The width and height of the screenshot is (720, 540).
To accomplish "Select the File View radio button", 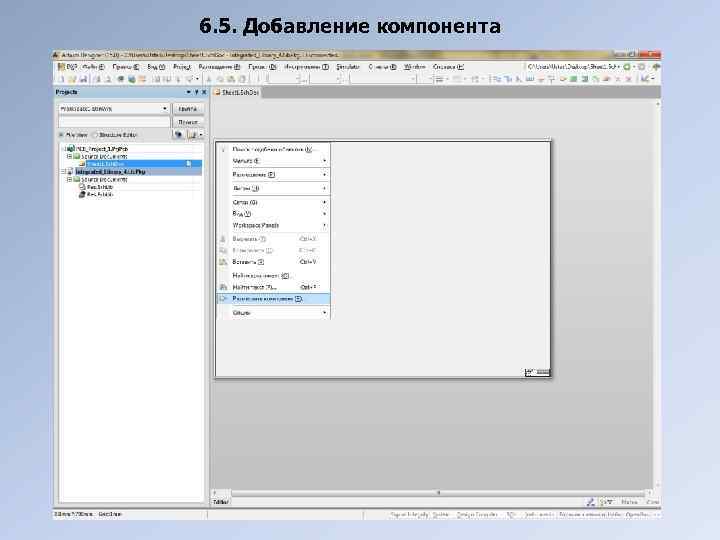I will point(61,135).
